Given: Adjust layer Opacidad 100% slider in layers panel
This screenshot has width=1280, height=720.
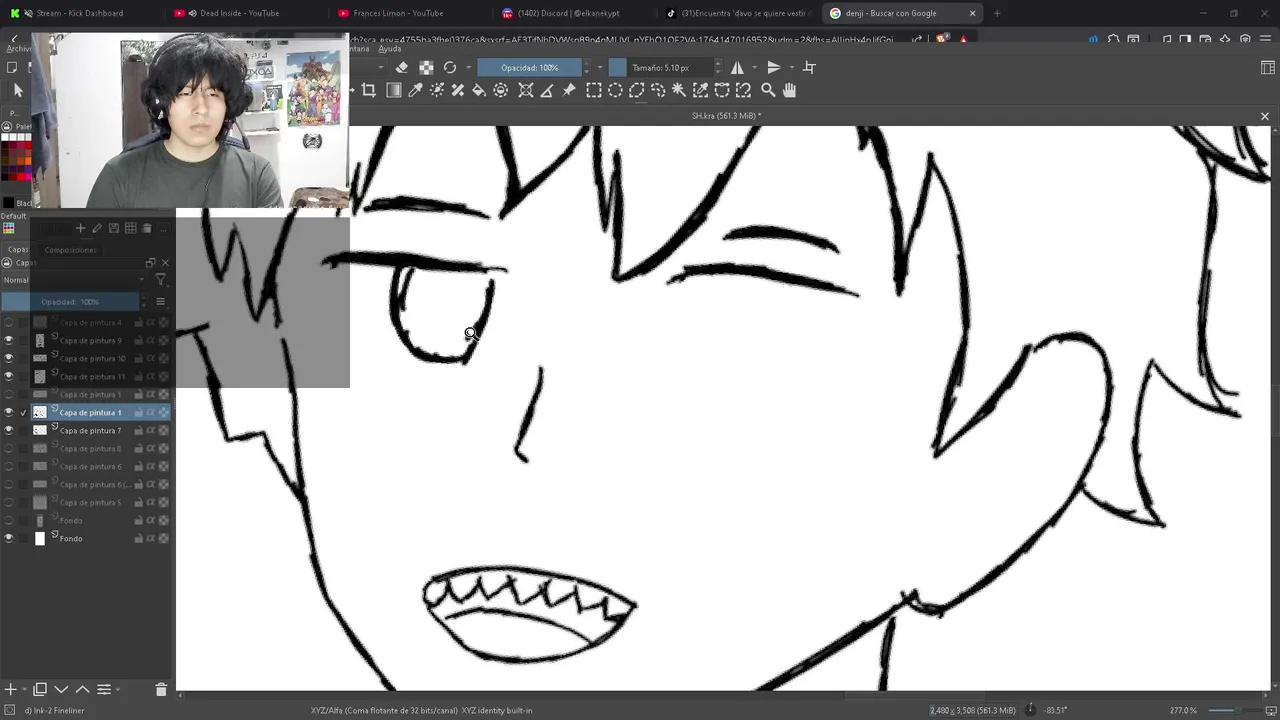Looking at the screenshot, I should coord(70,301).
